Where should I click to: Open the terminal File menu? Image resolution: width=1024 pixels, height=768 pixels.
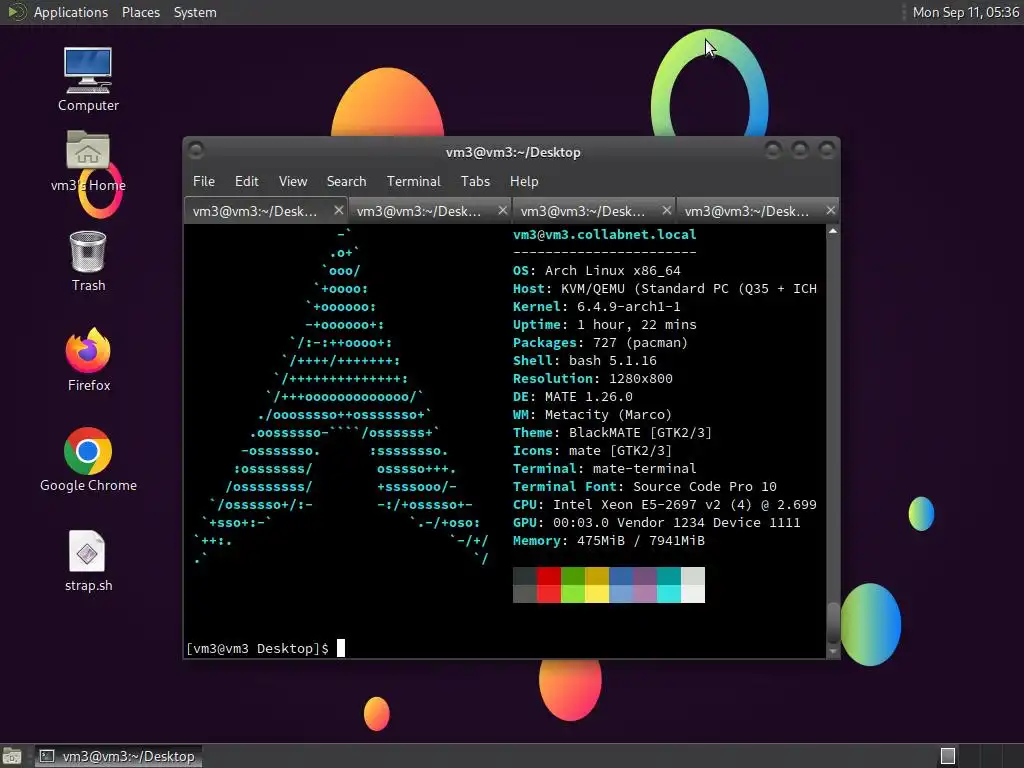[x=204, y=182]
